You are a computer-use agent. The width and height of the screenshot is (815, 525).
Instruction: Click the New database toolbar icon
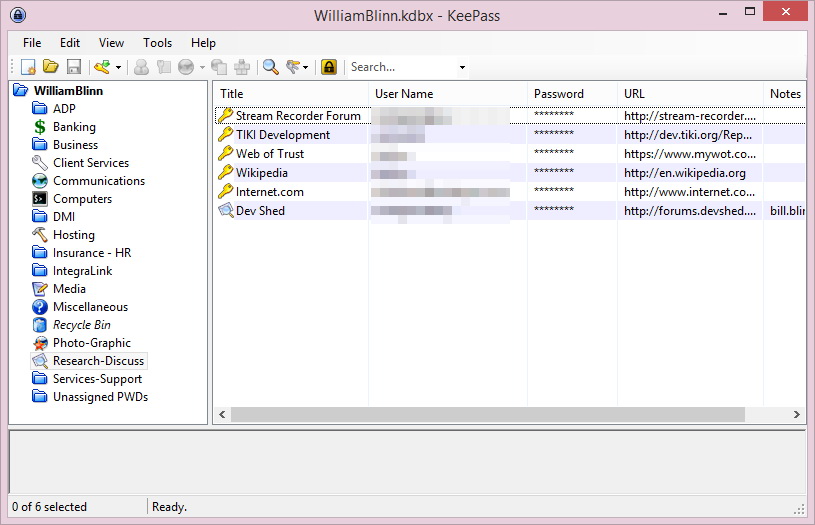tap(28, 67)
